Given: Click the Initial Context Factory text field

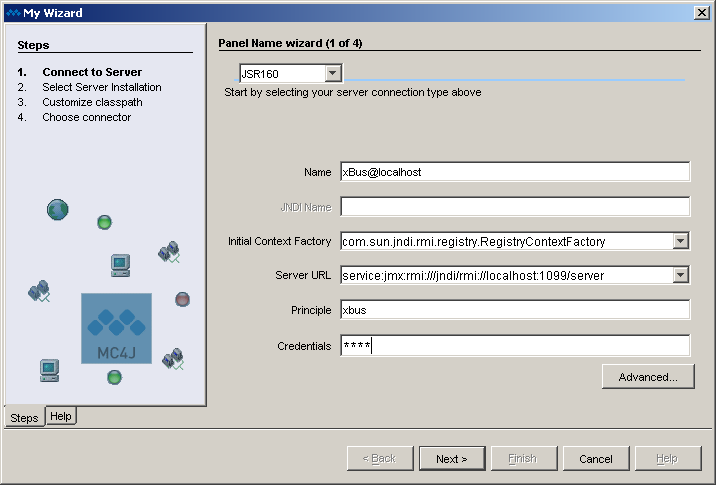Looking at the screenshot, I should [x=506, y=241].
